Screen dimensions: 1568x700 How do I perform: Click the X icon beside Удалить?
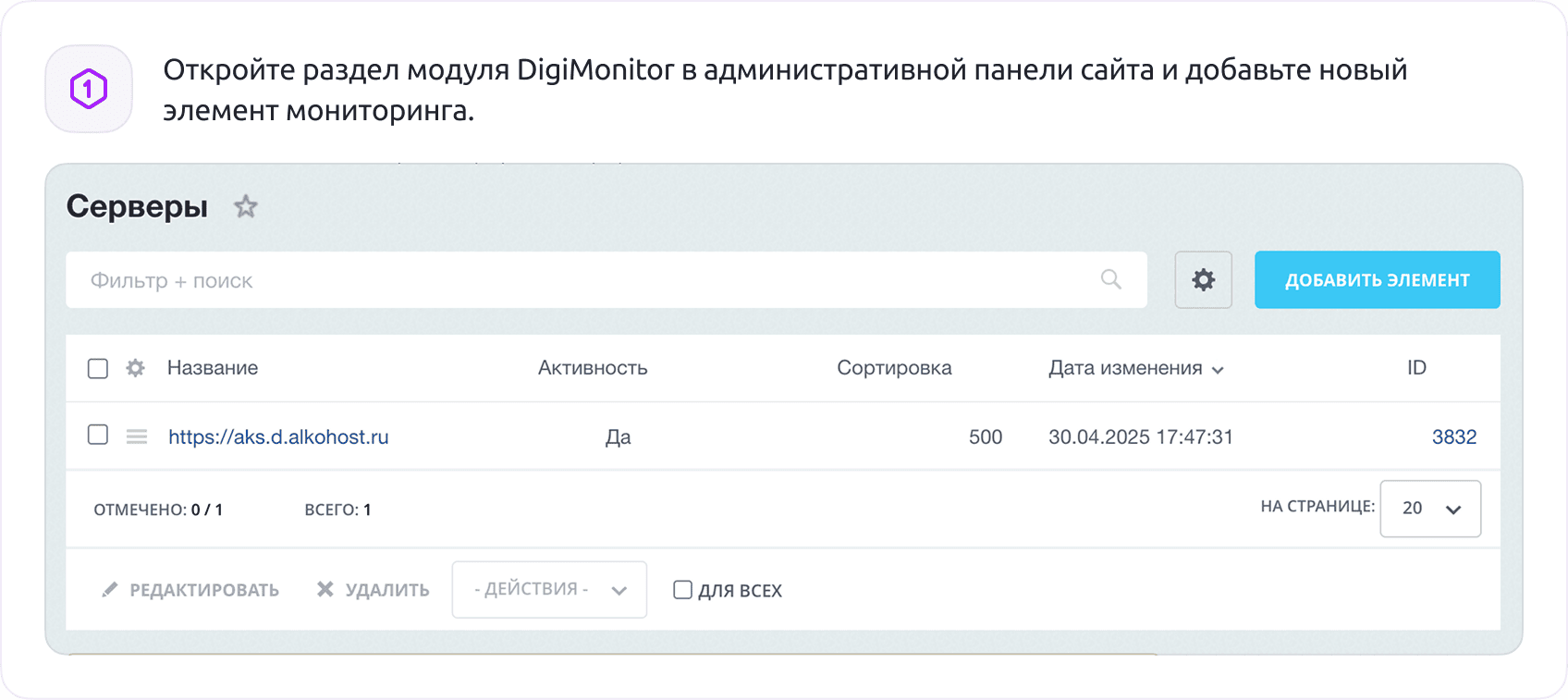click(325, 589)
